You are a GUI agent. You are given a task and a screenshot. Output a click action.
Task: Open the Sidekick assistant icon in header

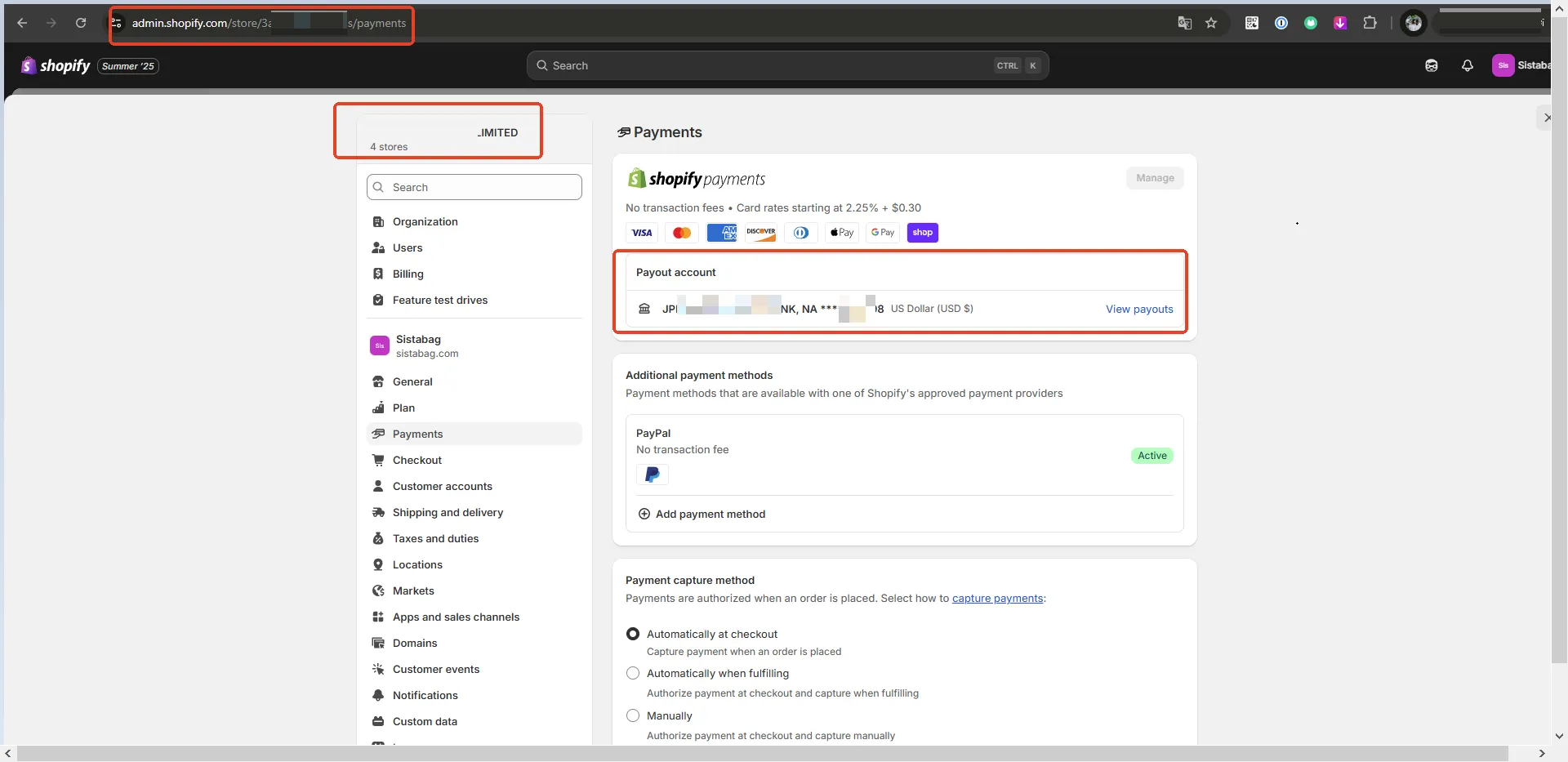click(x=1431, y=65)
